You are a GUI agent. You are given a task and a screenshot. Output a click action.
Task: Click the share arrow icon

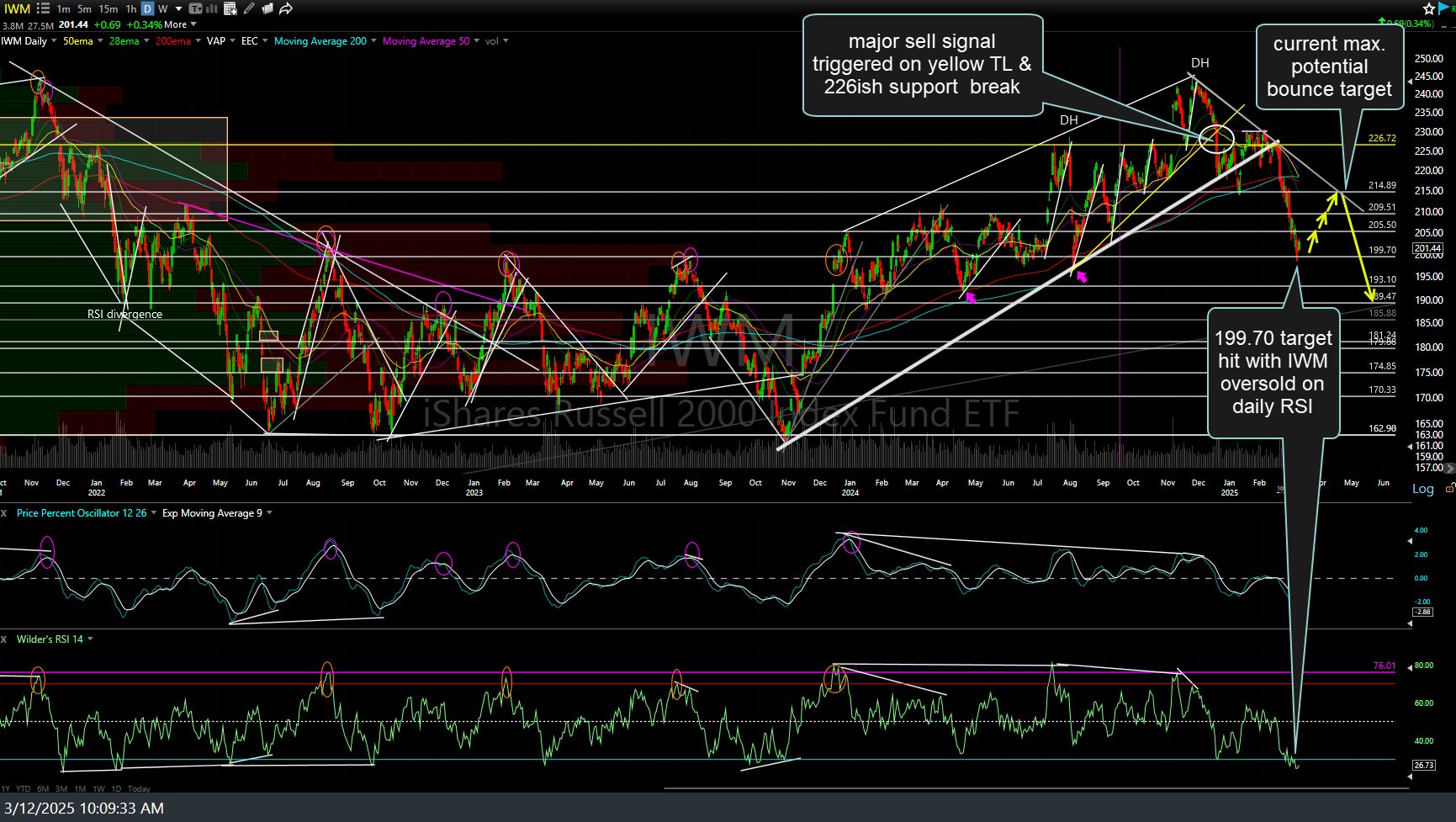(286, 8)
